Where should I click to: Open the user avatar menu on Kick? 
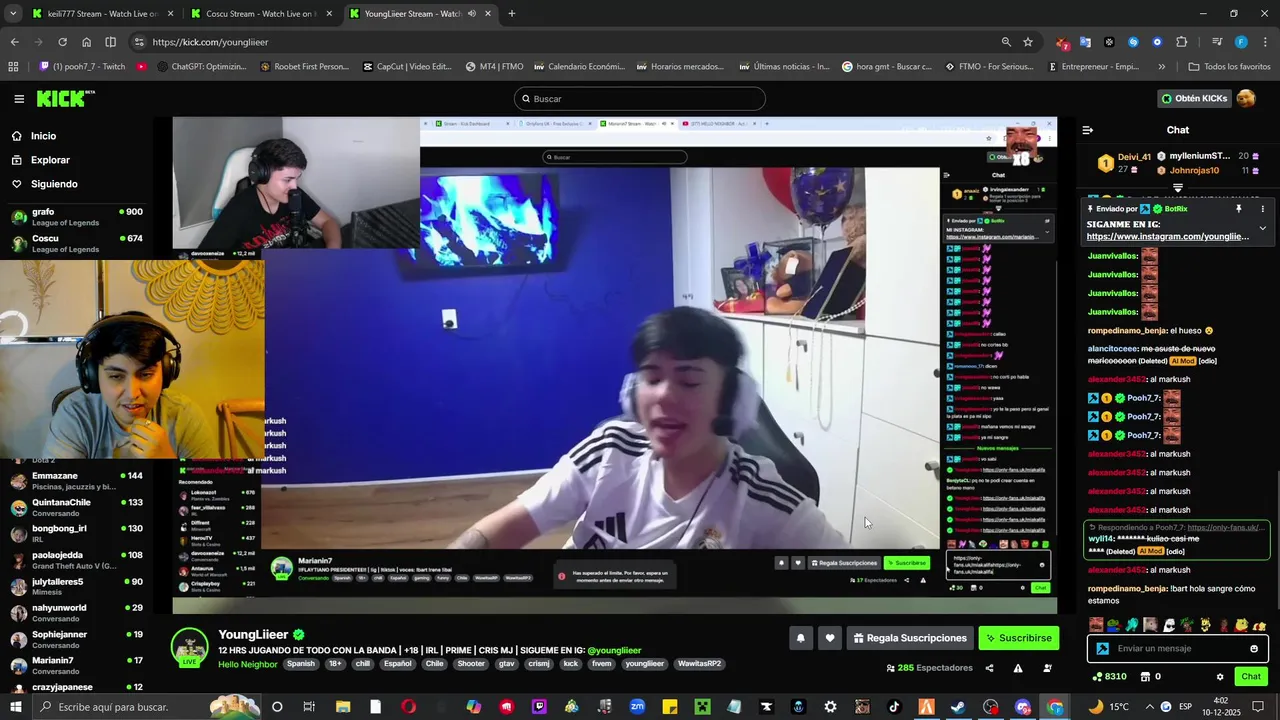[x=1246, y=98]
